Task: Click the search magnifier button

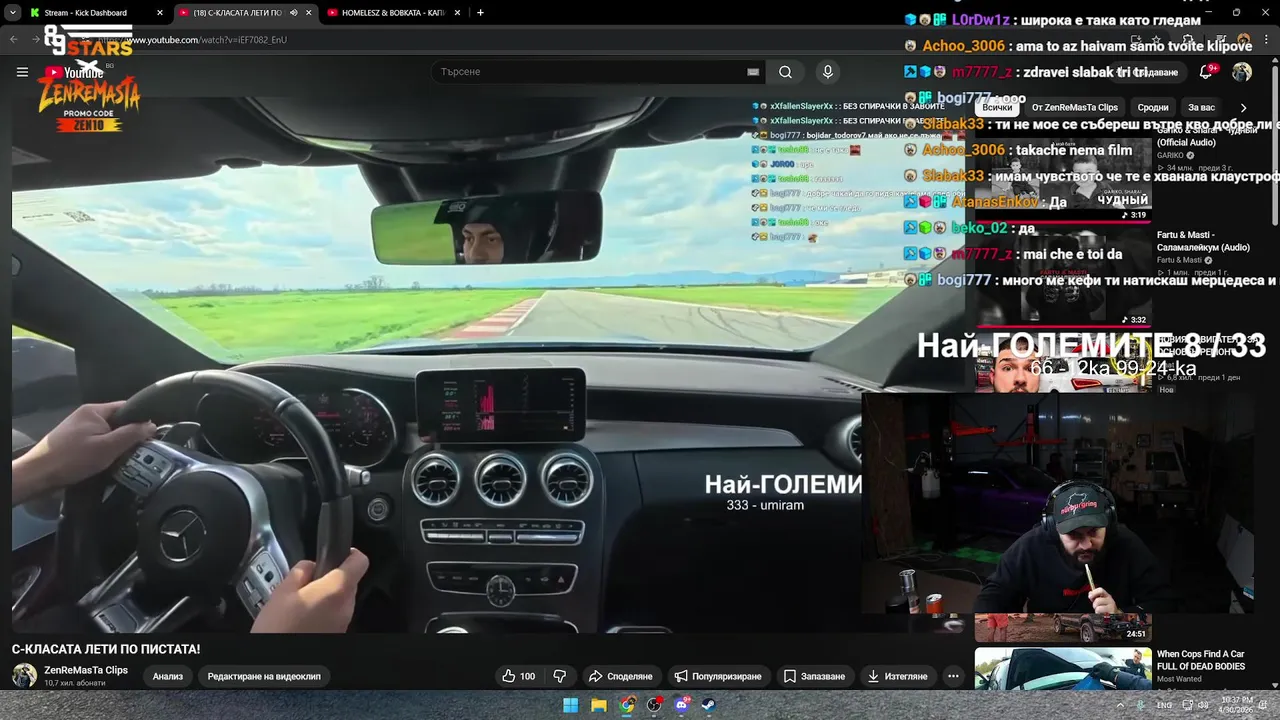Action: (785, 72)
